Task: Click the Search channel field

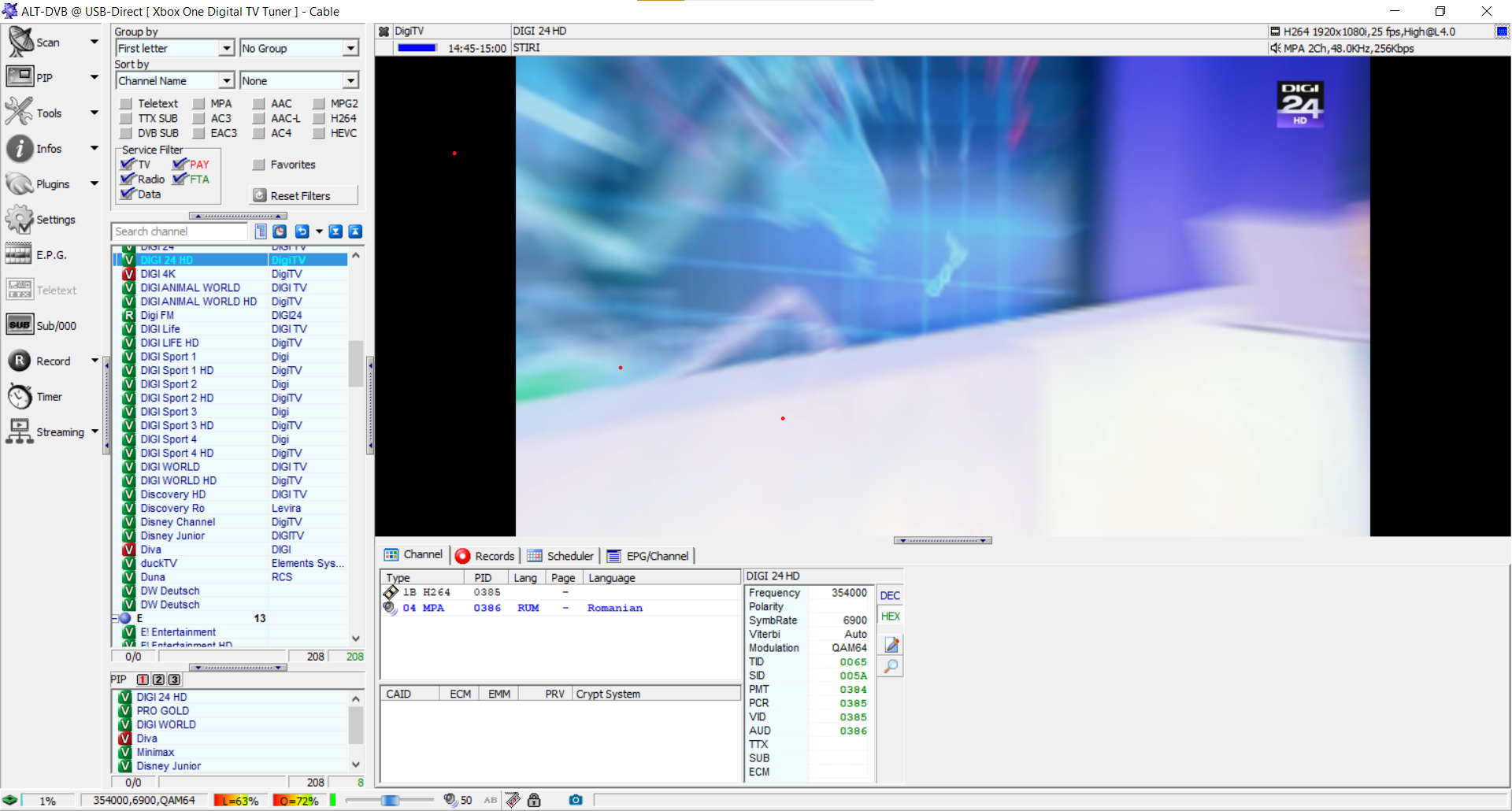Action: click(x=180, y=231)
